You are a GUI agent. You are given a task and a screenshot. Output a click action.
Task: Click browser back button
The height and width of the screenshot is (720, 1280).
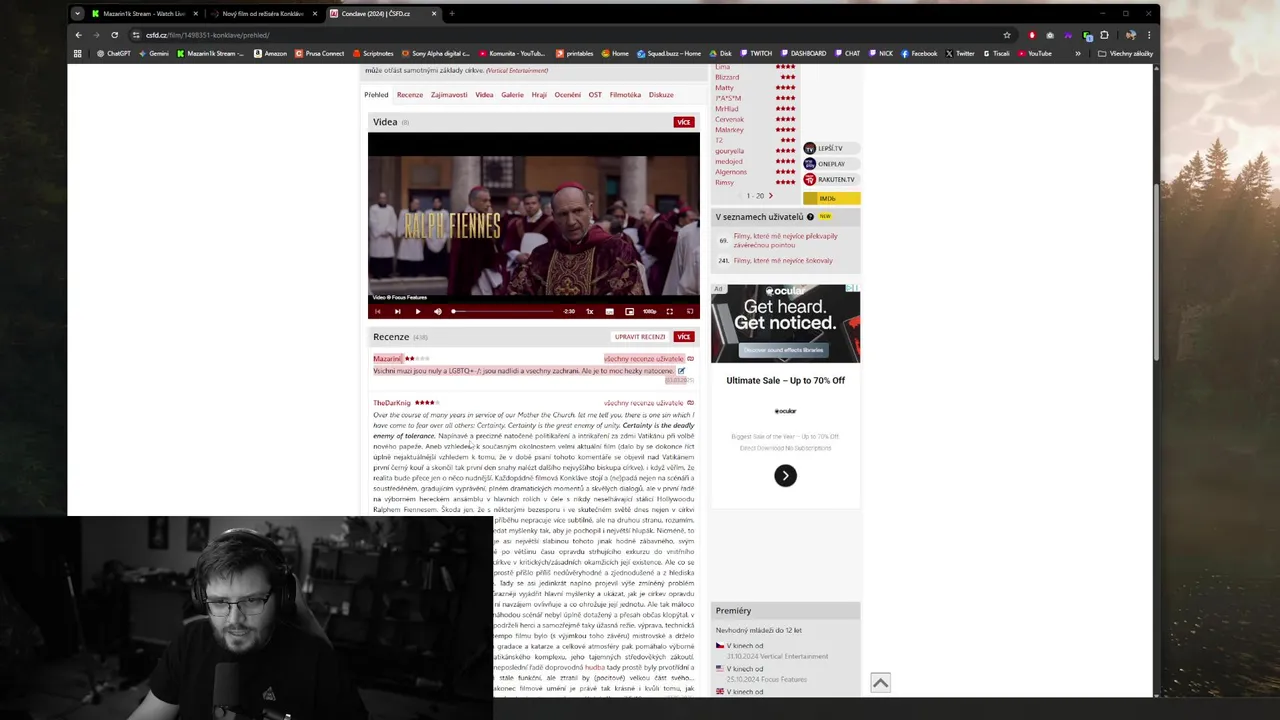pyautogui.click(x=78, y=35)
